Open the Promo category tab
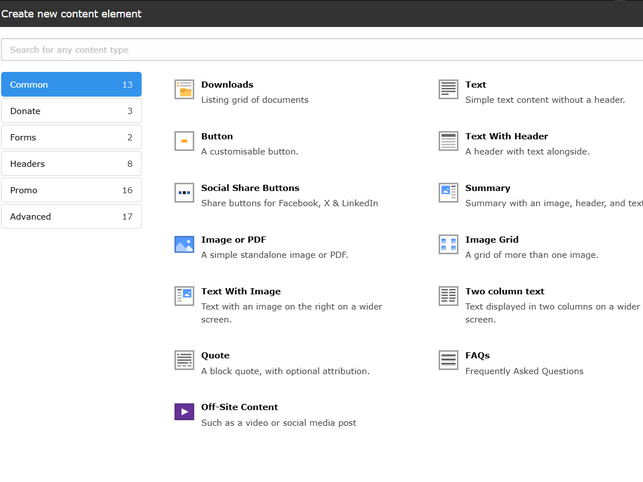The width and height of the screenshot is (643, 482). (71, 190)
